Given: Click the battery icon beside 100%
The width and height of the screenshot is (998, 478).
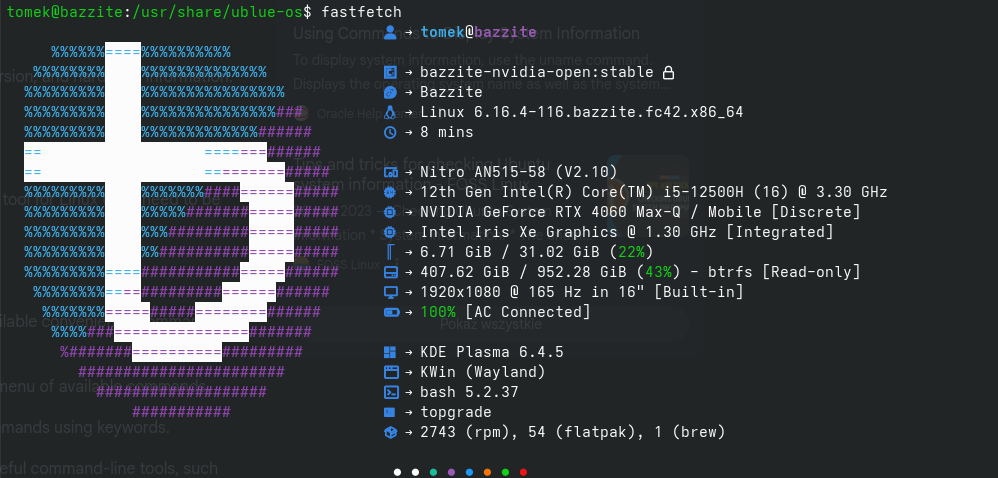Looking at the screenshot, I should coord(390,312).
